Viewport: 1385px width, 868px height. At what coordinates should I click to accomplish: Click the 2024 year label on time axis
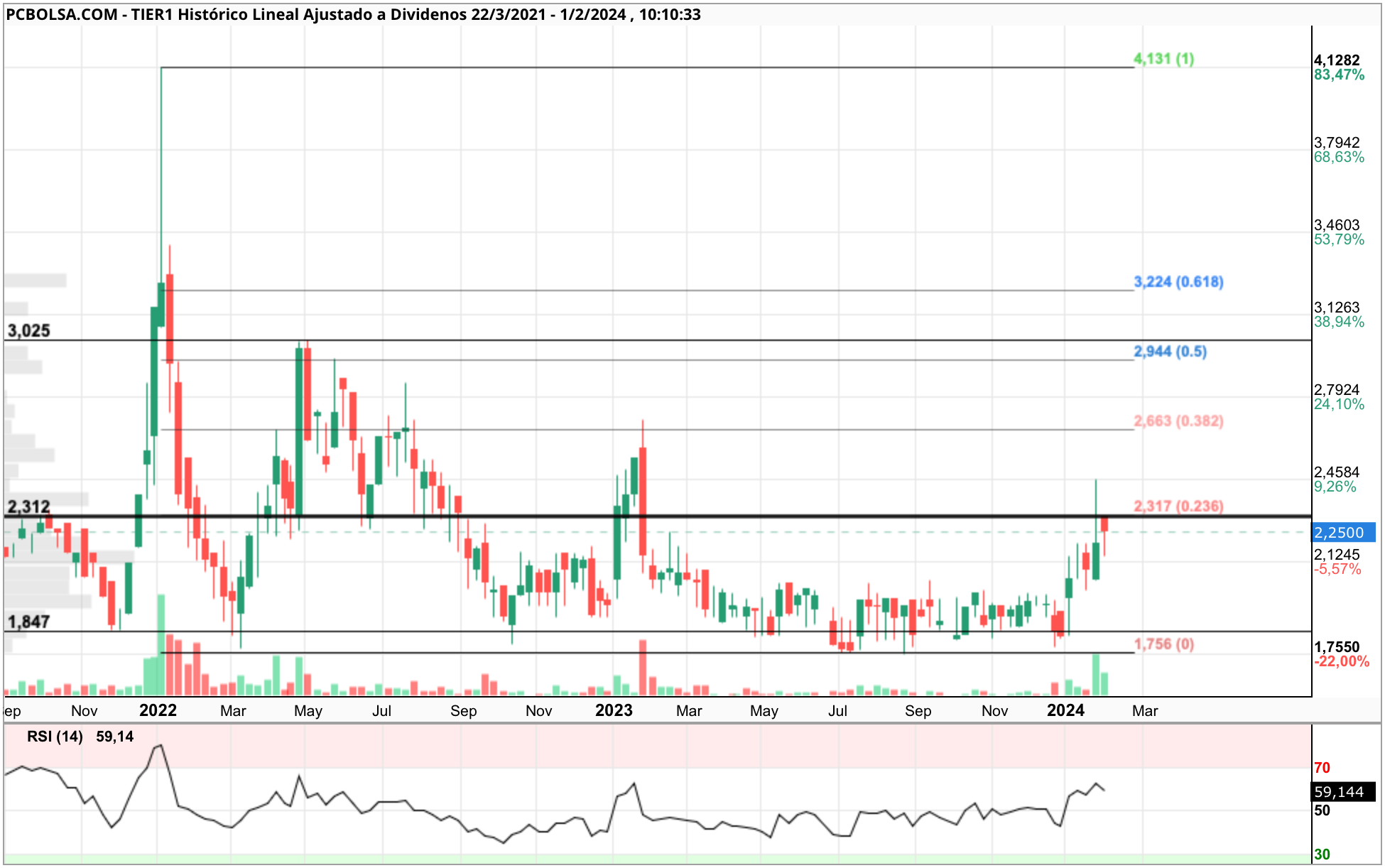click(x=1065, y=710)
